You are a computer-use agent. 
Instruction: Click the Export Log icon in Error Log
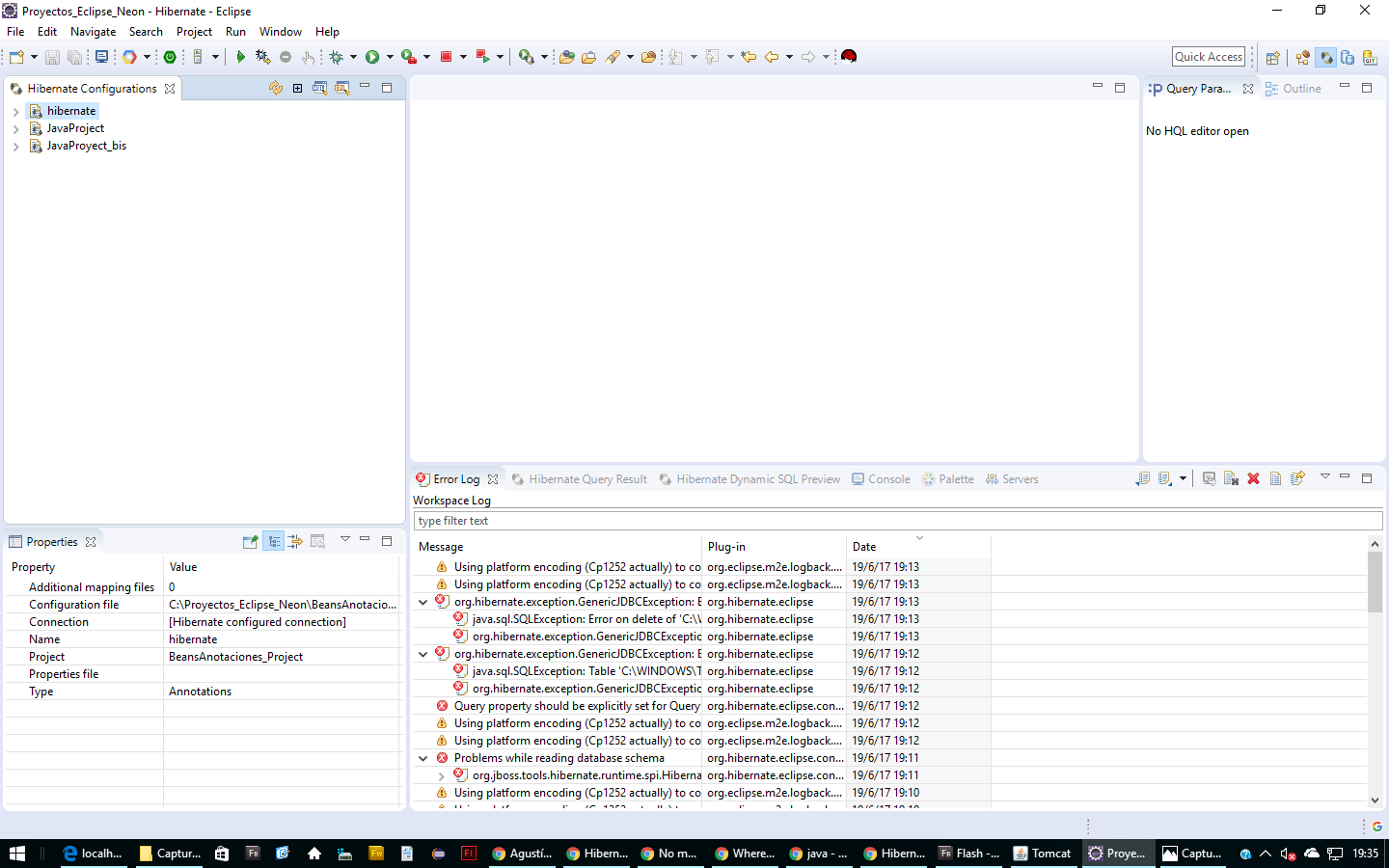pyautogui.click(x=1142, y=478)
